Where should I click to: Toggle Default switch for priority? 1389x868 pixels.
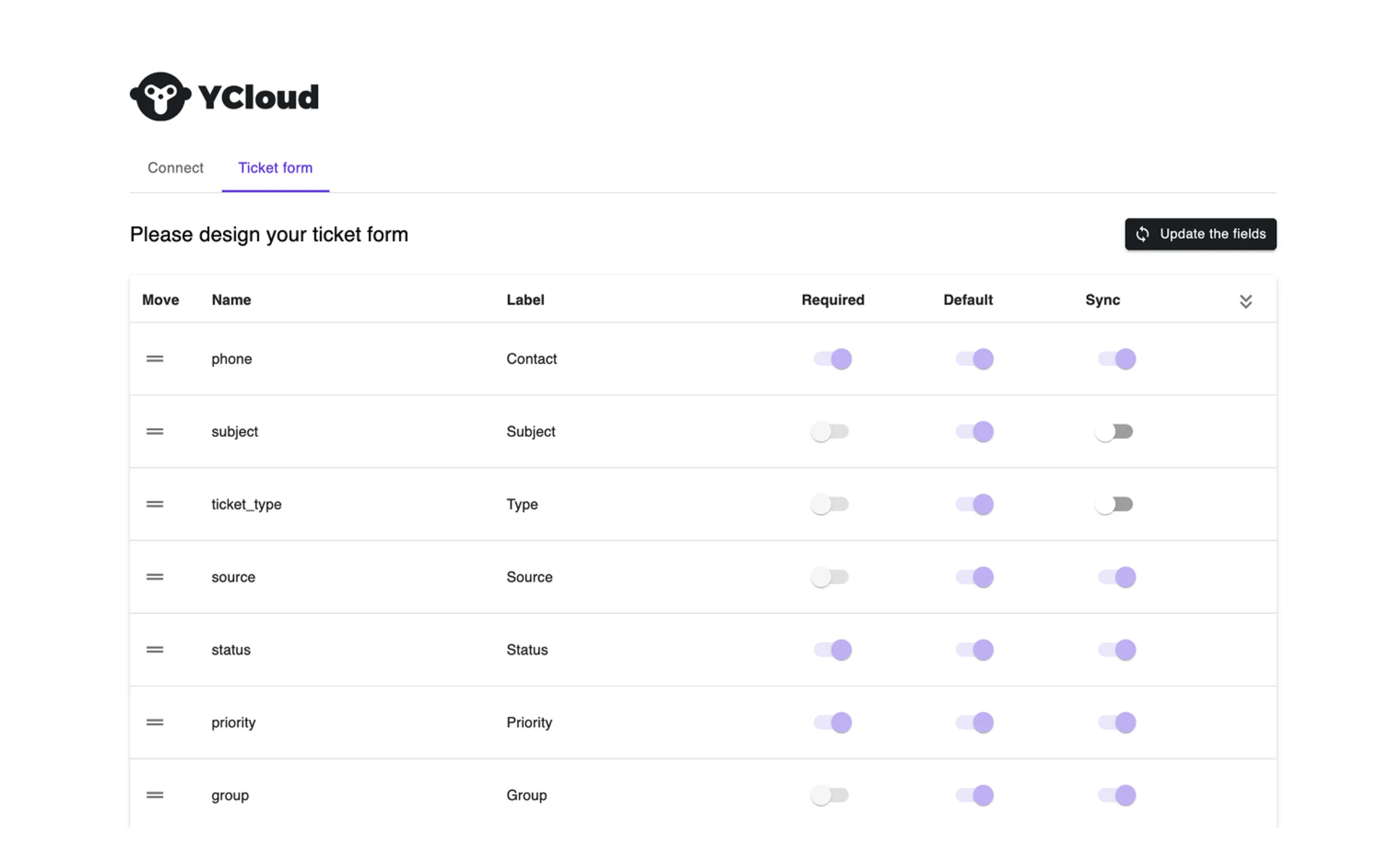[x=974, y=723]
